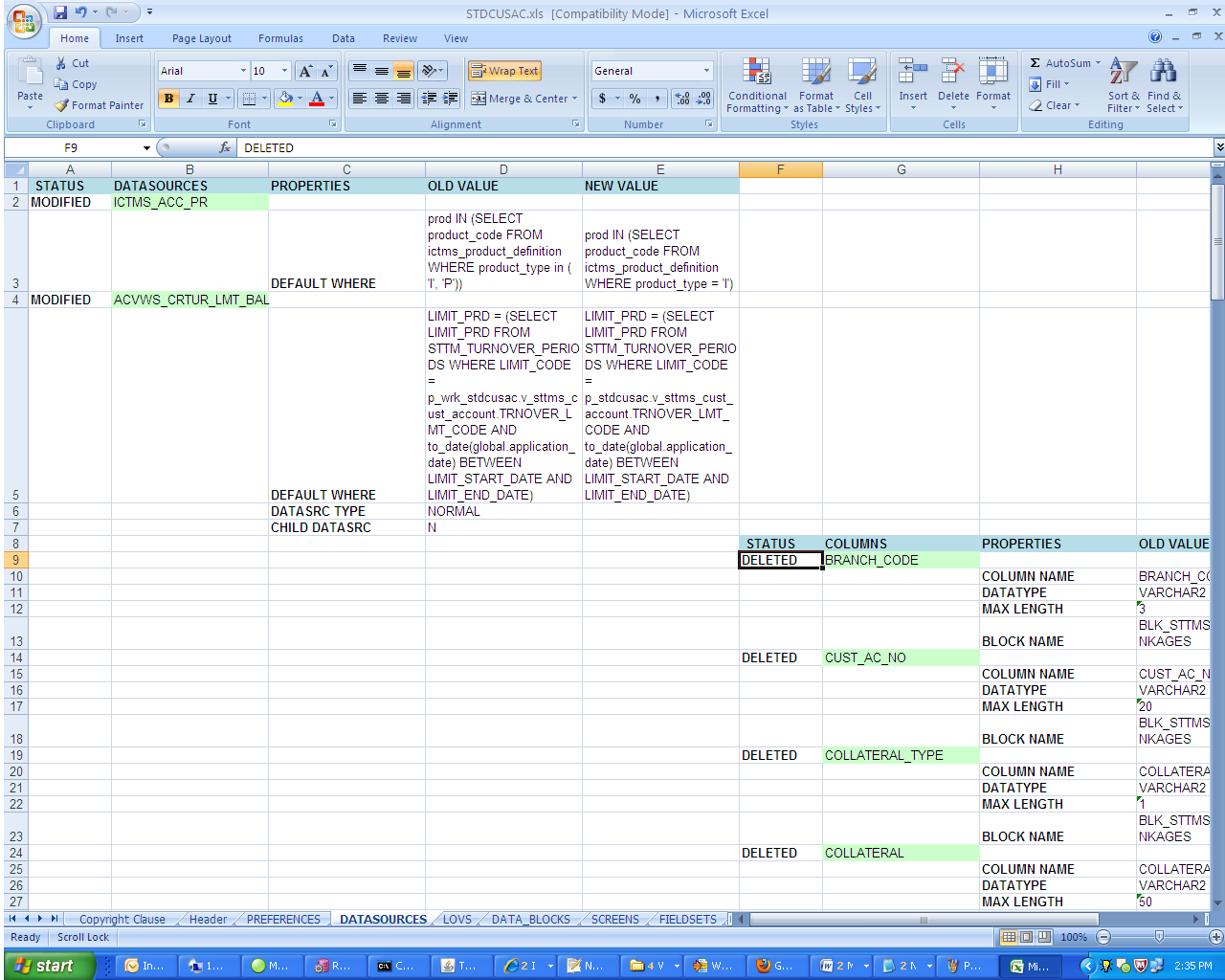Viewport: 1225px width, 980px height.
Task: Click the Office Button
Action: coord(24,21)
